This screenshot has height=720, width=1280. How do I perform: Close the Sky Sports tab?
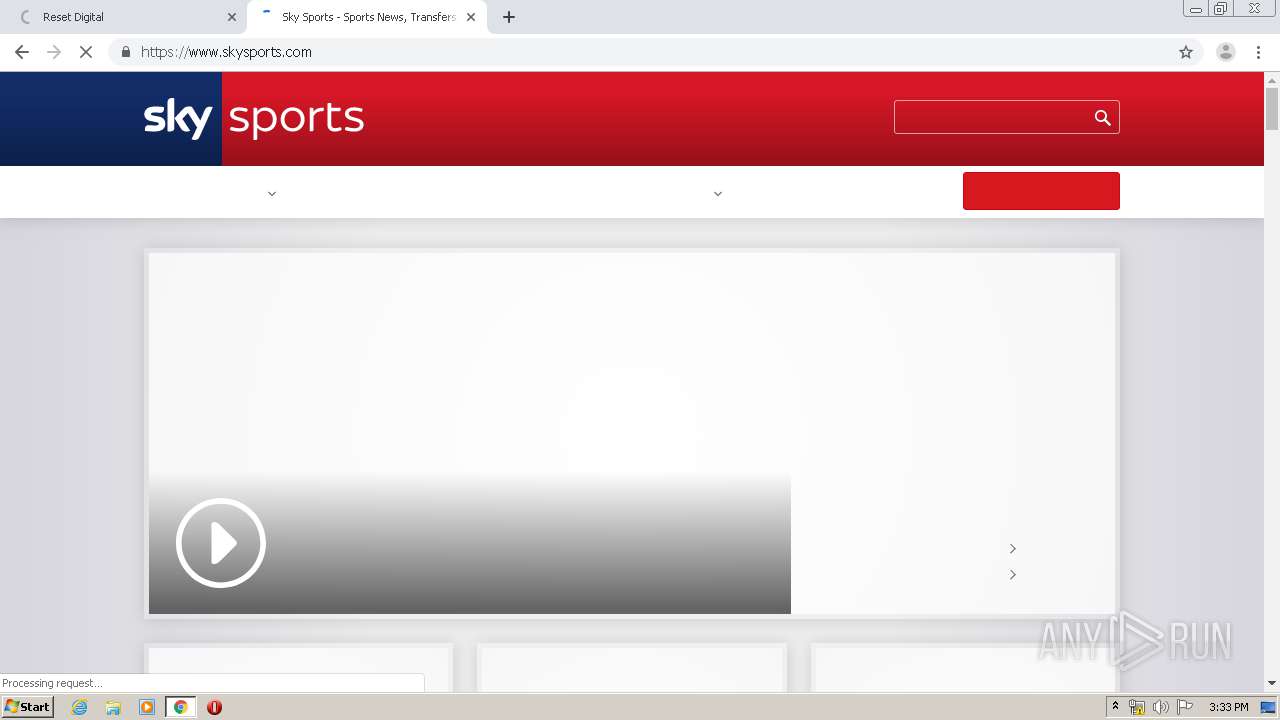click(x=471, y=17)
